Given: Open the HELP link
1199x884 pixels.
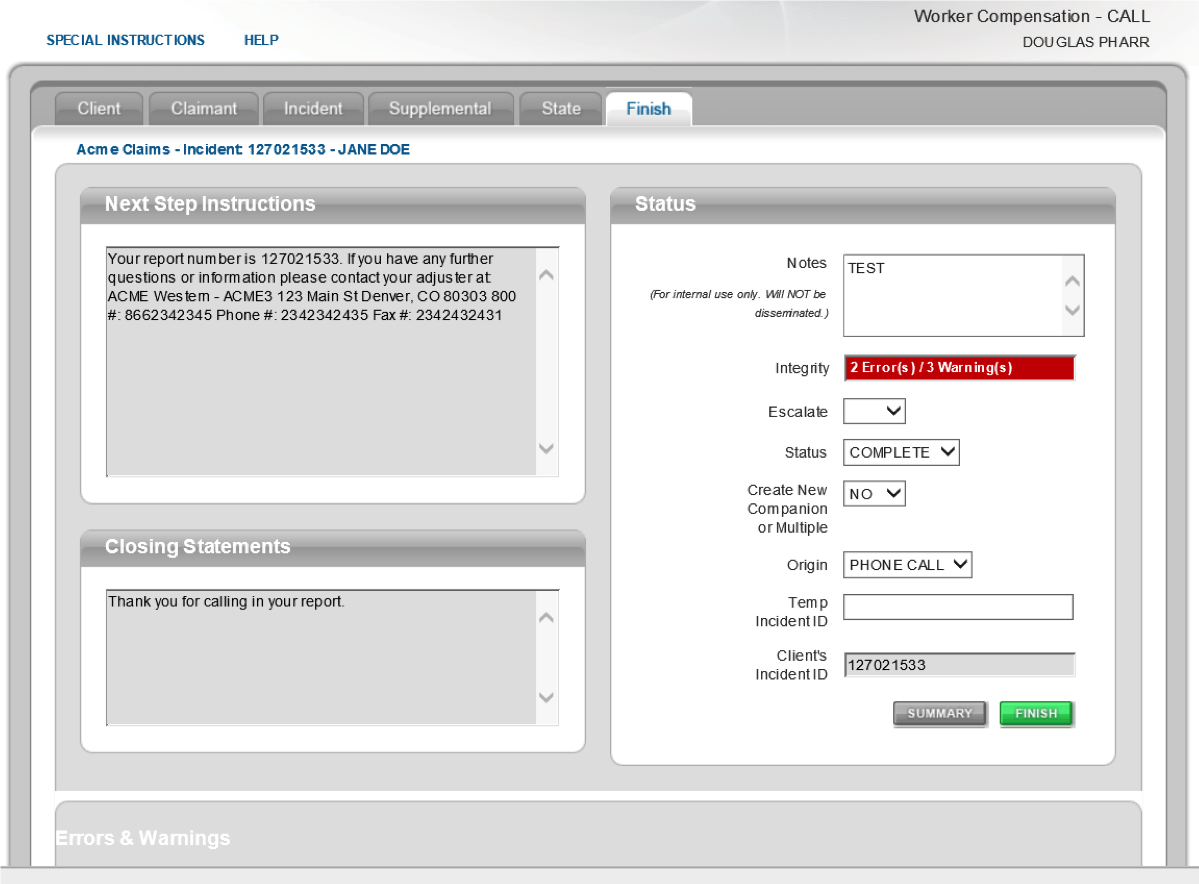Looking at the screenshot, I should pos(261,40).
